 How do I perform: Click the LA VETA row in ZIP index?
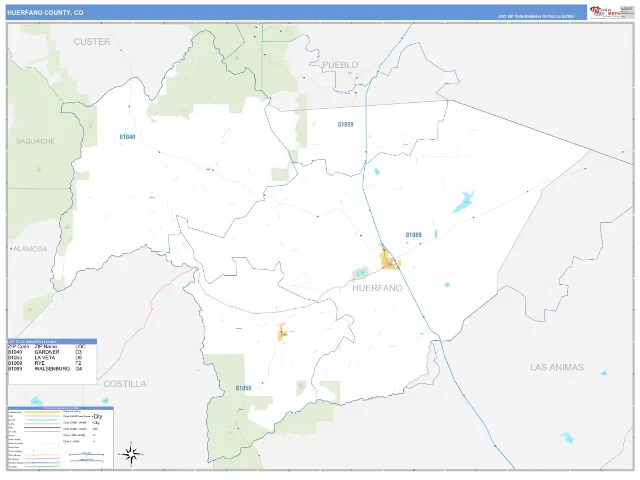click(x=45, y=358)
